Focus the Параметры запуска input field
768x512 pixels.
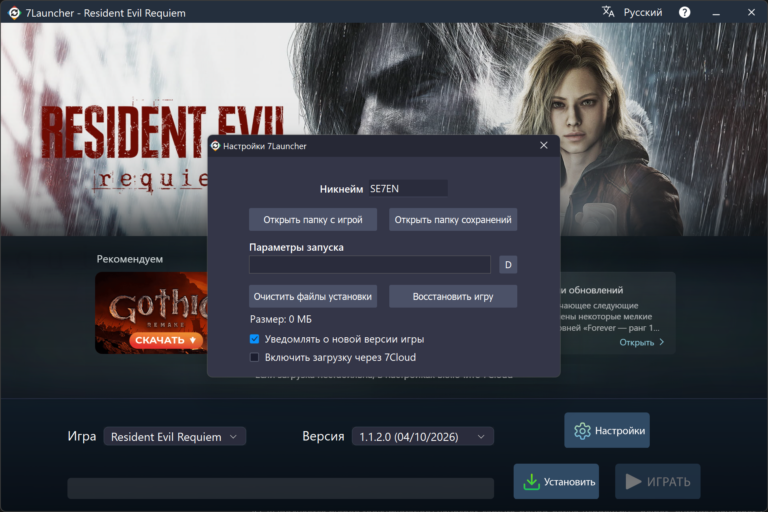pos(370,265)
